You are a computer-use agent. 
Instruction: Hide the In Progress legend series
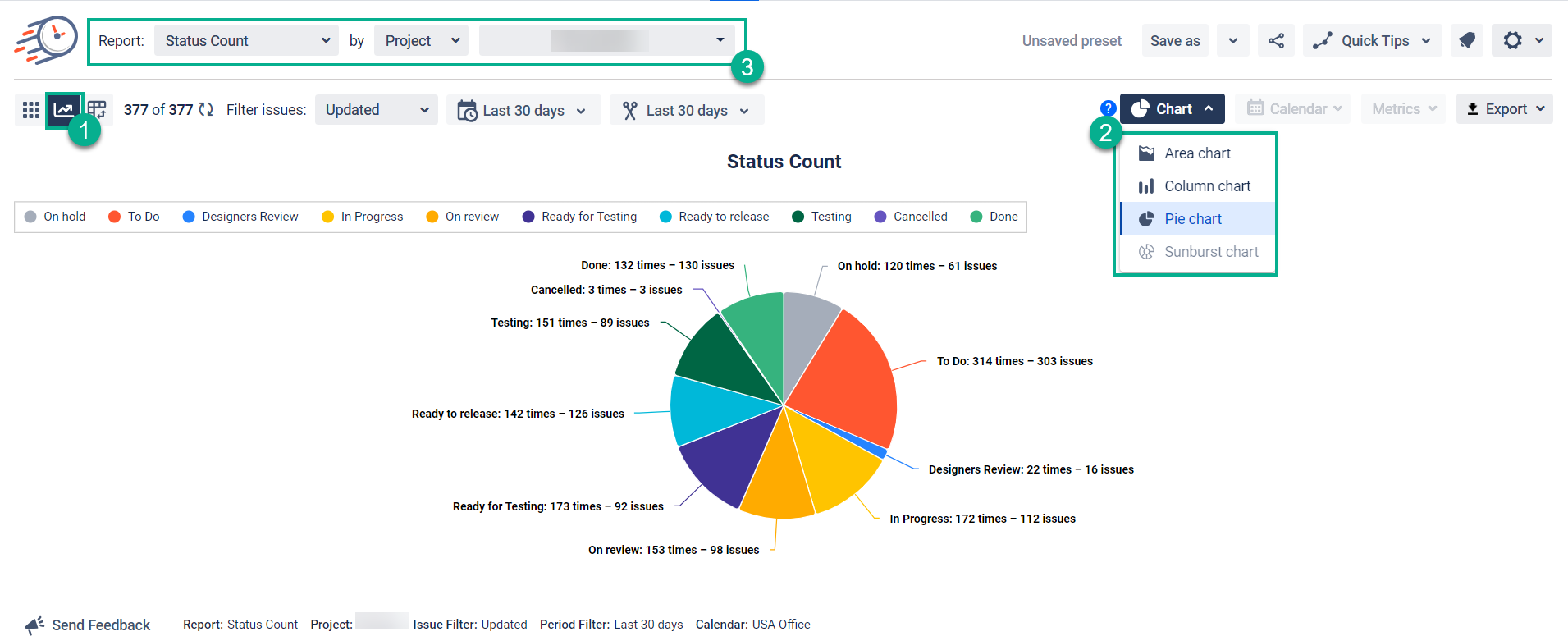(362, 217)
